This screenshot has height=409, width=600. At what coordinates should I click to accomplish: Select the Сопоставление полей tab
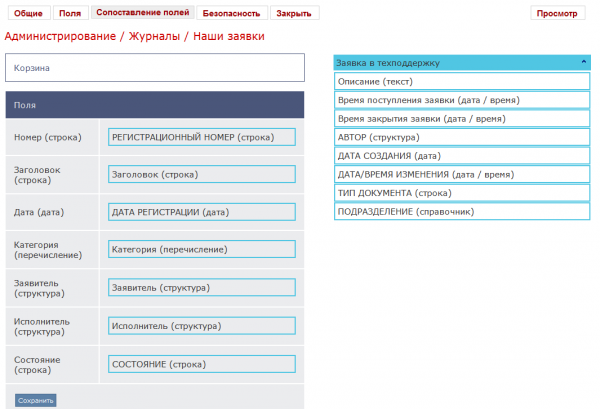coord(142,14)
